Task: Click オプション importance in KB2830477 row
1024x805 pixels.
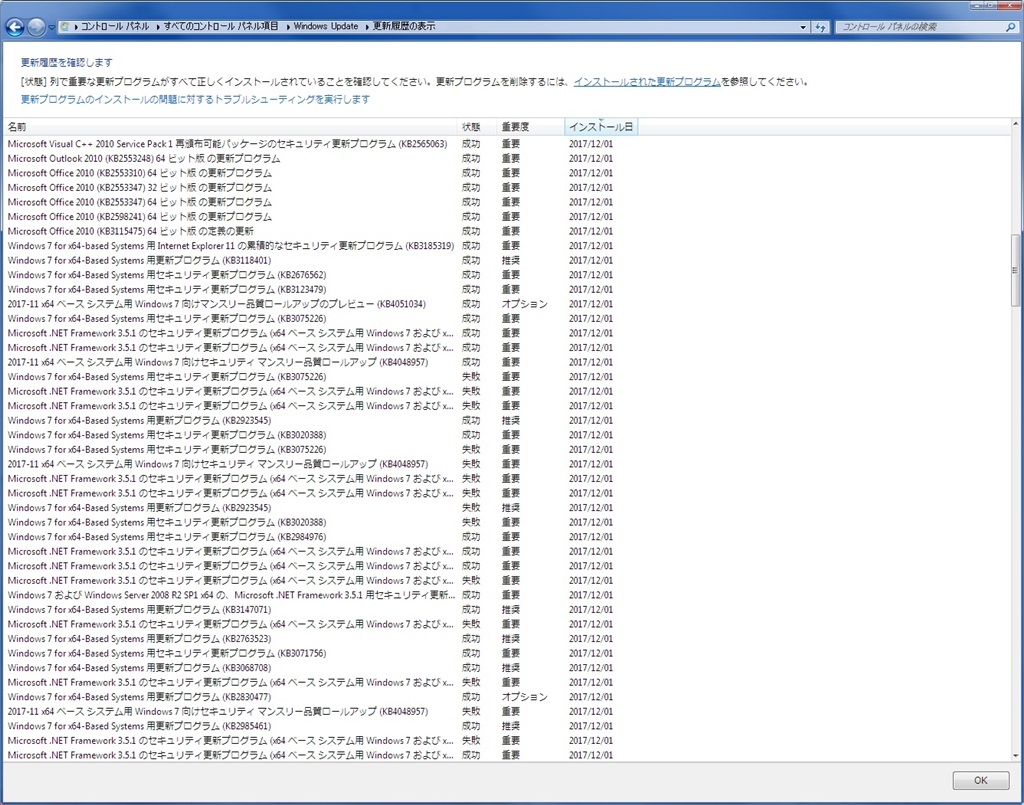Action: 524,697
